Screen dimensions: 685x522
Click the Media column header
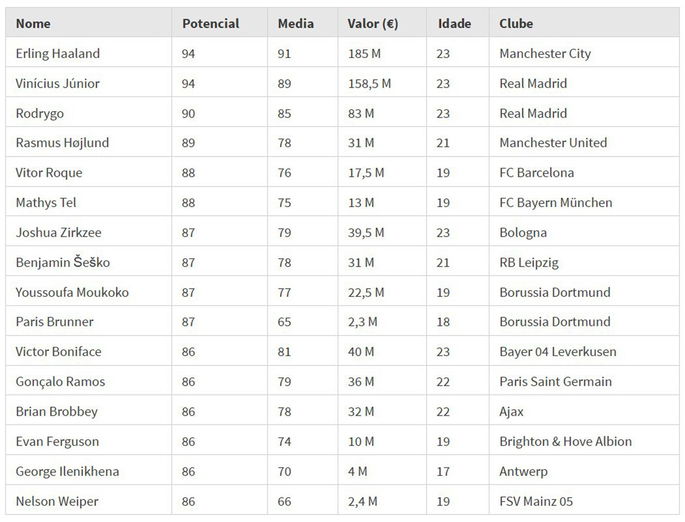pos(296,23)
